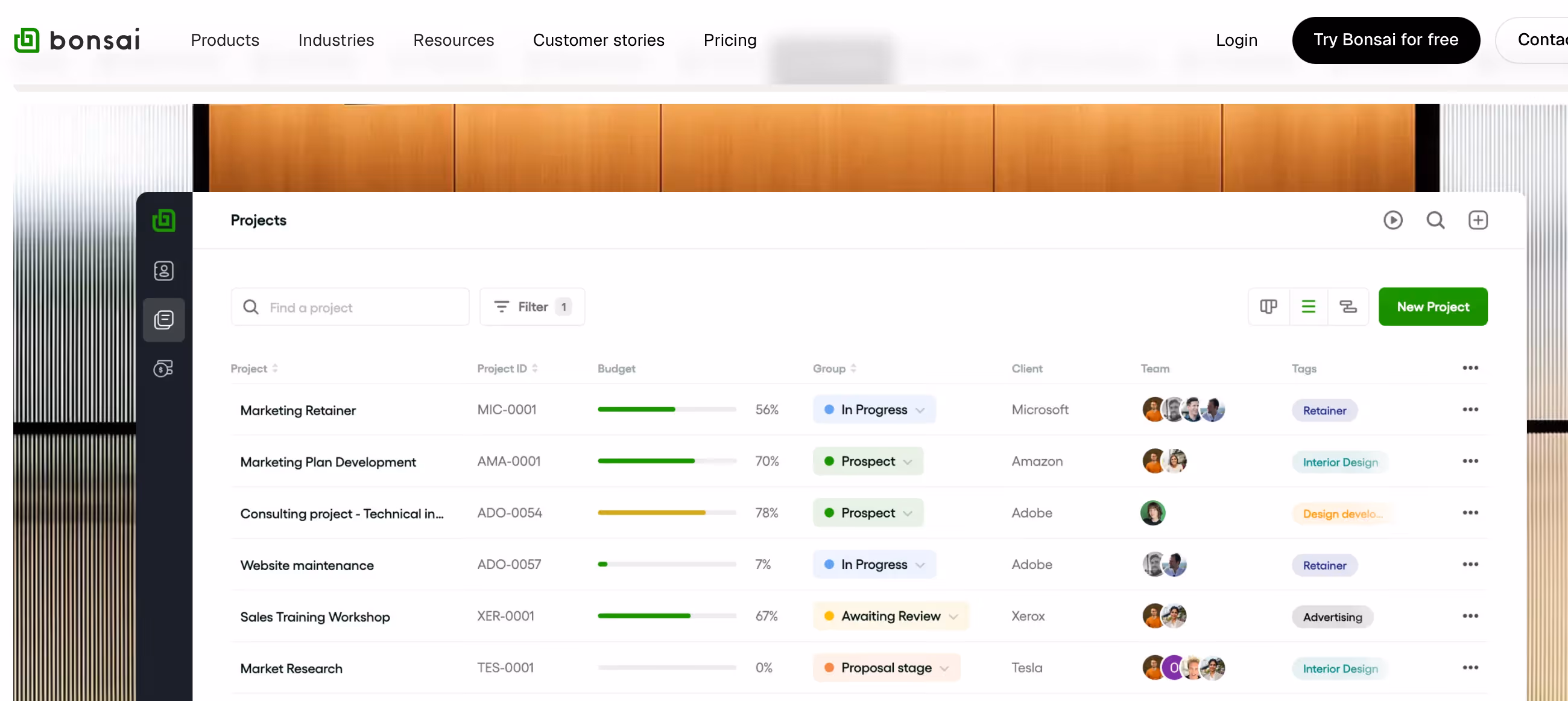Image resolution: width=1568 pixels, height=701 pixels.
Task: Click project ID MIC-0001
Action: [507, 409]
